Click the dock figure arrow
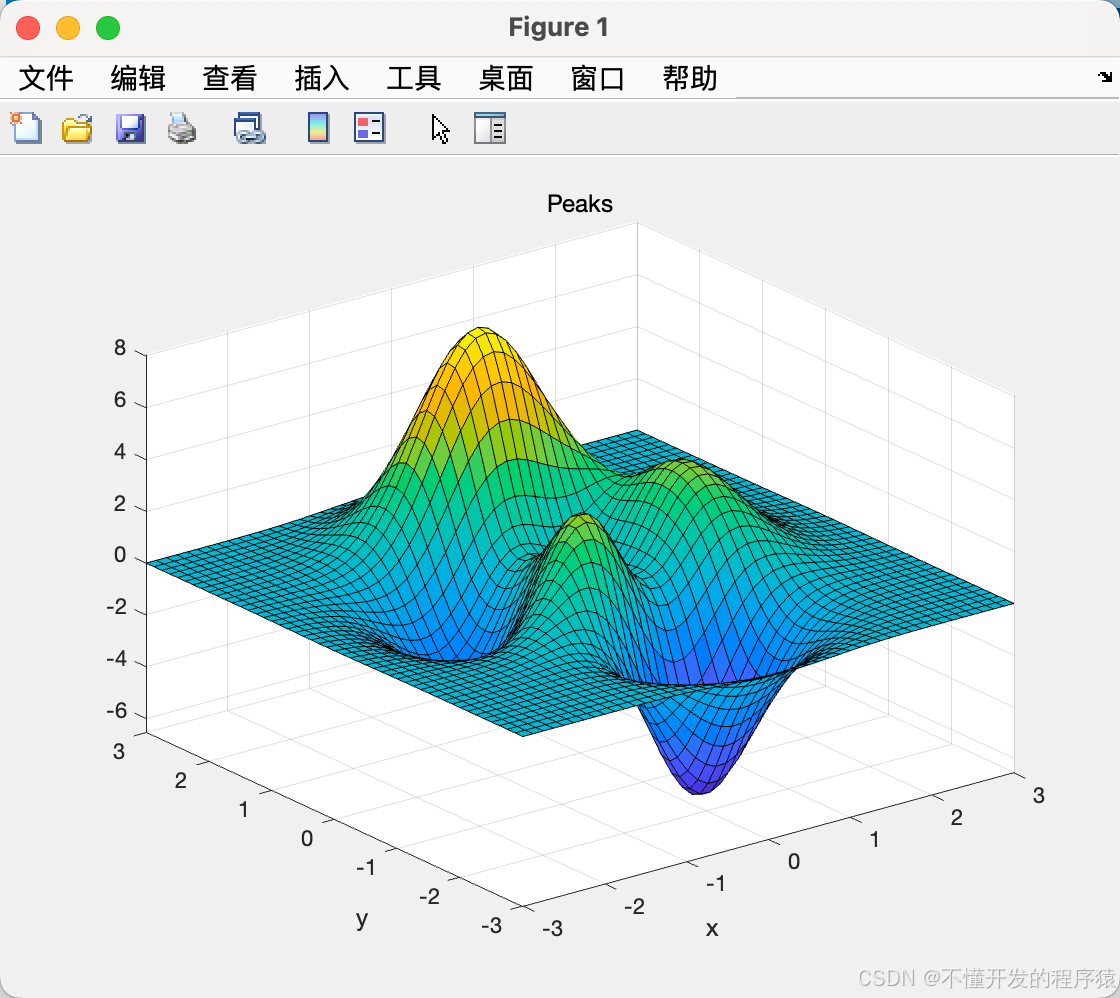The image size is (1120, 998). click(1104, 76)
